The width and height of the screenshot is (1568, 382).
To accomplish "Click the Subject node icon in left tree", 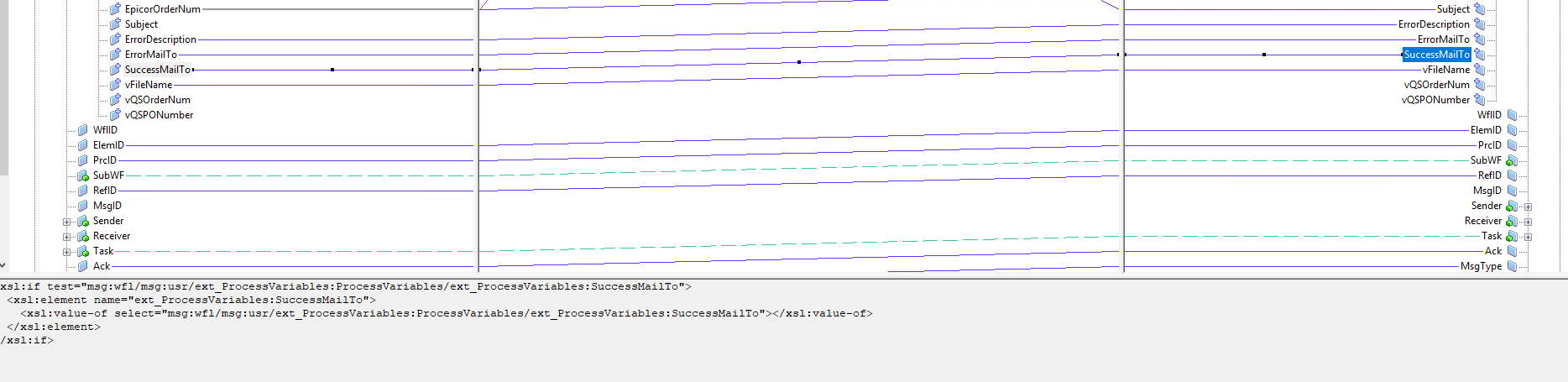I will [x=115, y=24].
